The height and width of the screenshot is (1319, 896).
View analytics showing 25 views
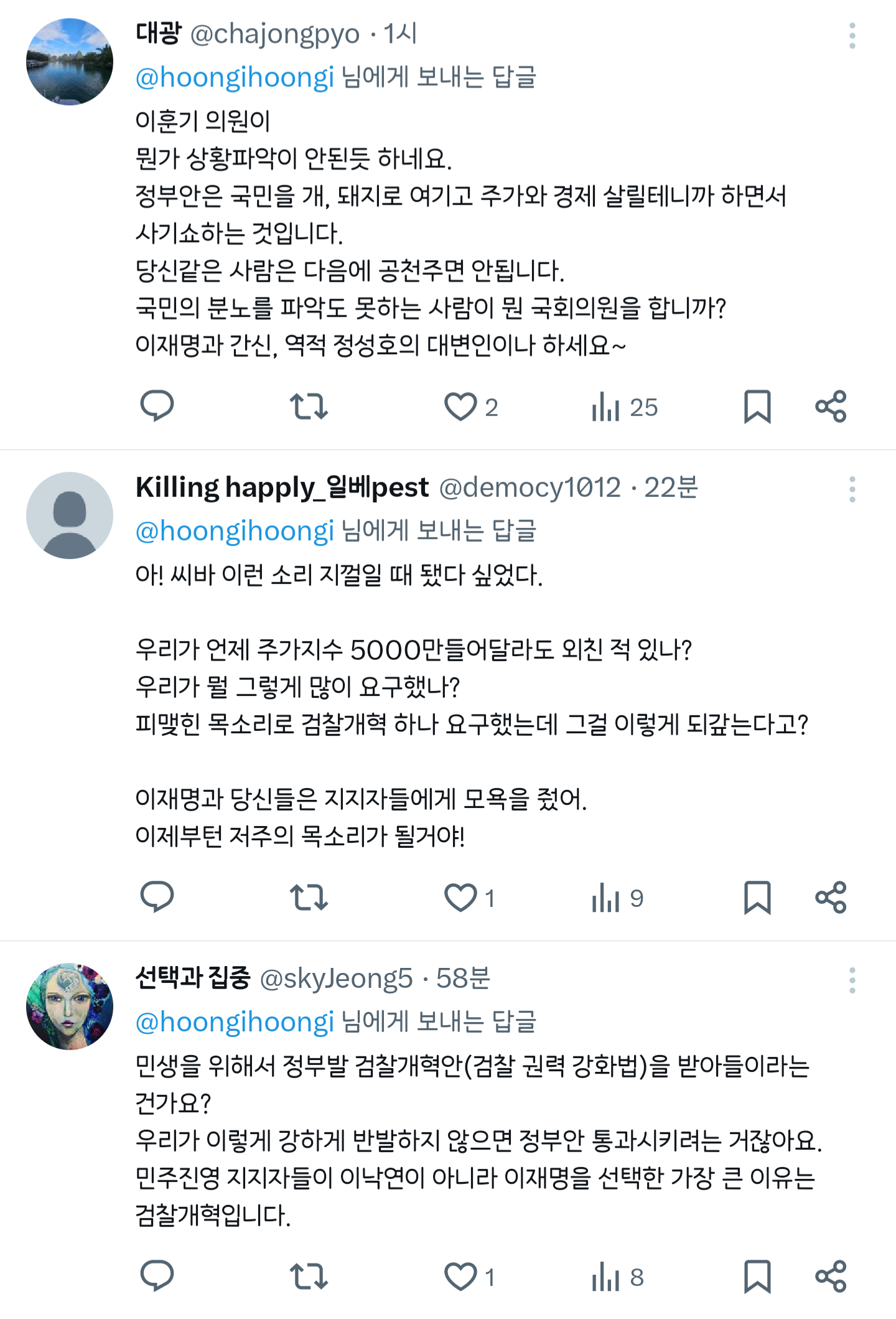coord(625,407)
